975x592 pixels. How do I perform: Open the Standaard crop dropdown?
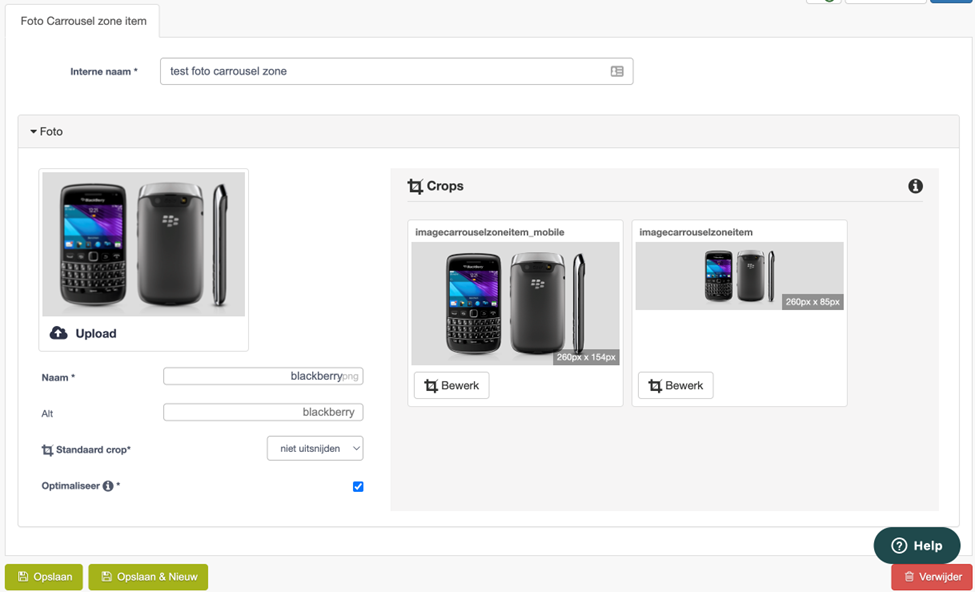point(315,448)
